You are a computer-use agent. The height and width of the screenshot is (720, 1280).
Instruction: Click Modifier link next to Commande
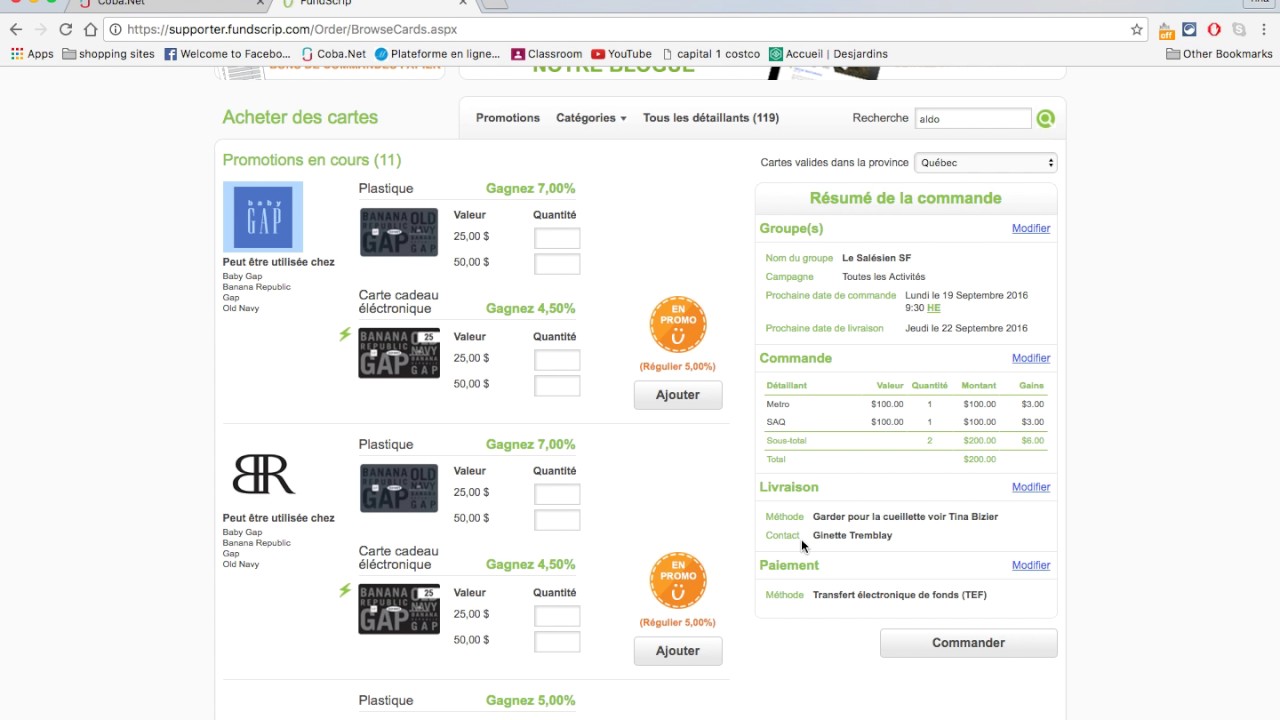(1031, 358)
